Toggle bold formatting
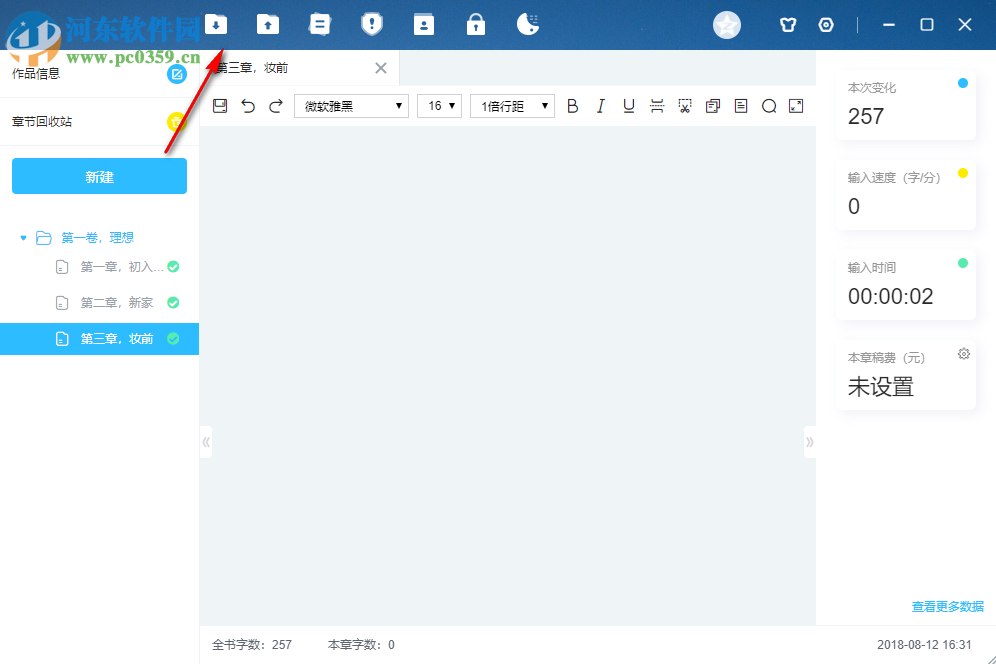Screen dimensions: 996x664 [572, 105]
